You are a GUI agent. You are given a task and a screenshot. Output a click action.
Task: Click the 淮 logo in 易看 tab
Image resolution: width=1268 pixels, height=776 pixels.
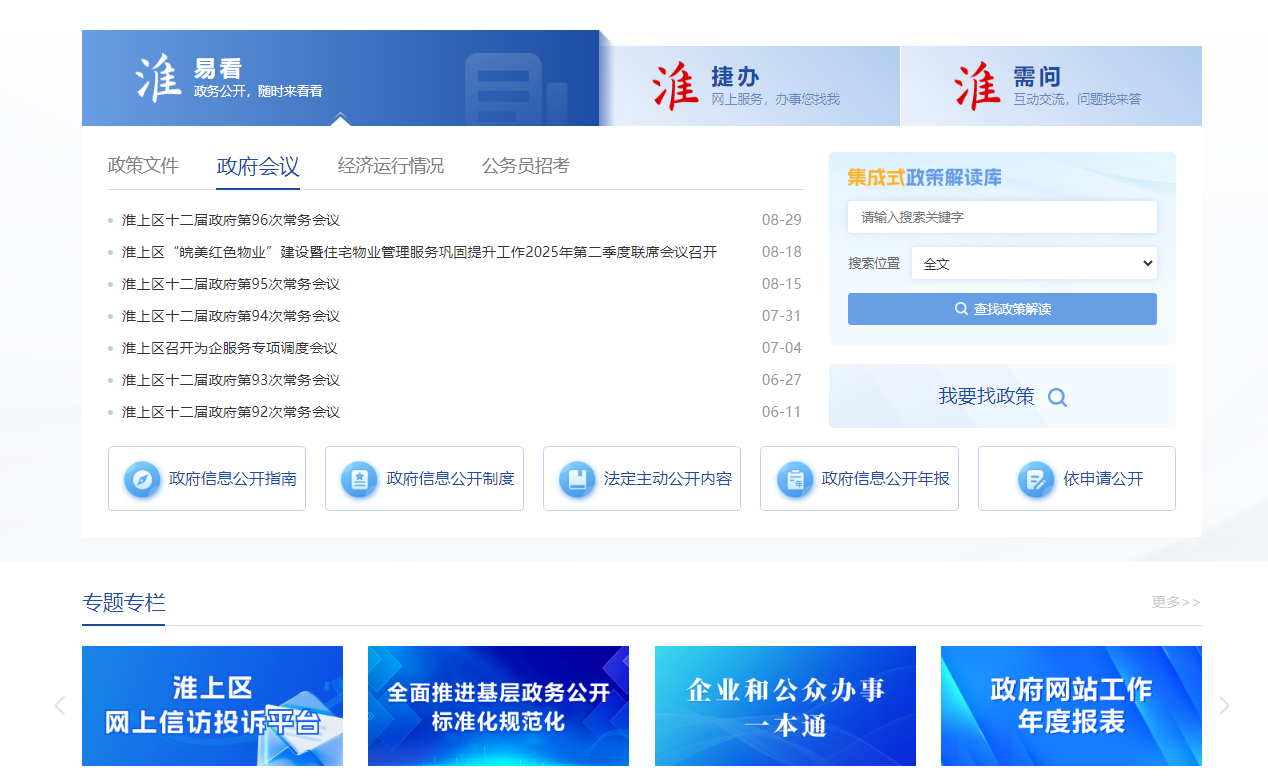[x=159, y=78]
